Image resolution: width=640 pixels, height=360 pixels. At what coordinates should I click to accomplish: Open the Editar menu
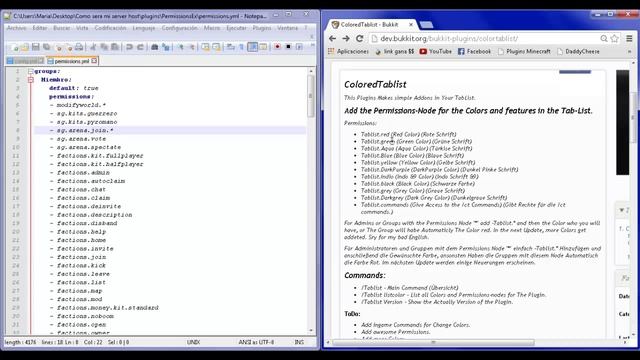click(40, 28)
